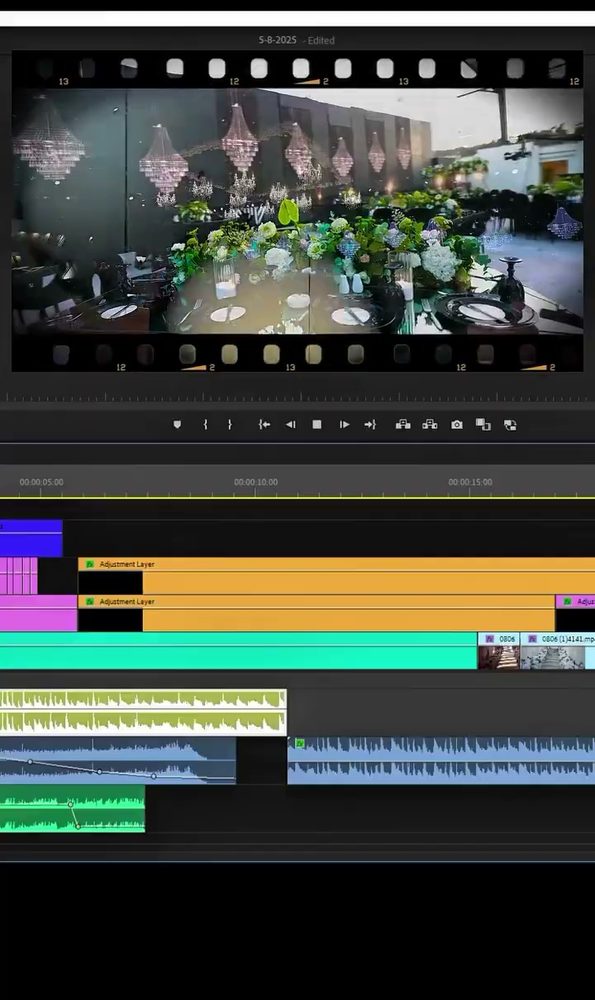
Task: Export a frame using the camera icon
Action: pos(457,424)
